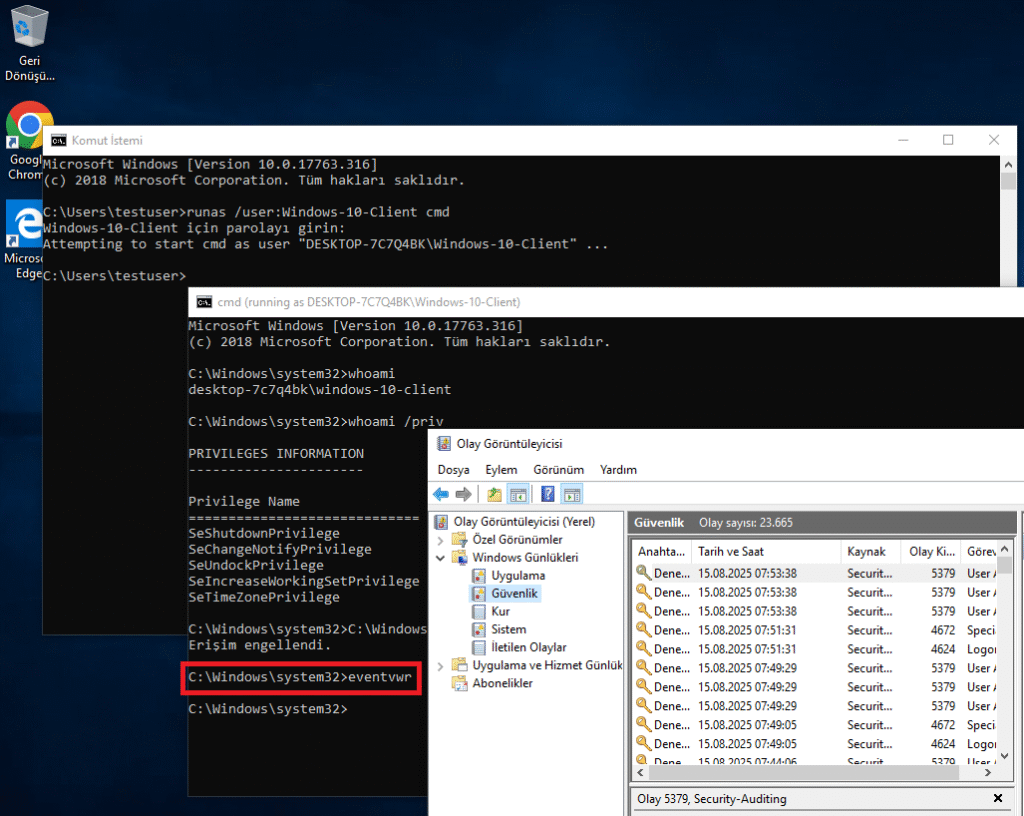Launch Google Chrome from the desktop

pos(24,140)
